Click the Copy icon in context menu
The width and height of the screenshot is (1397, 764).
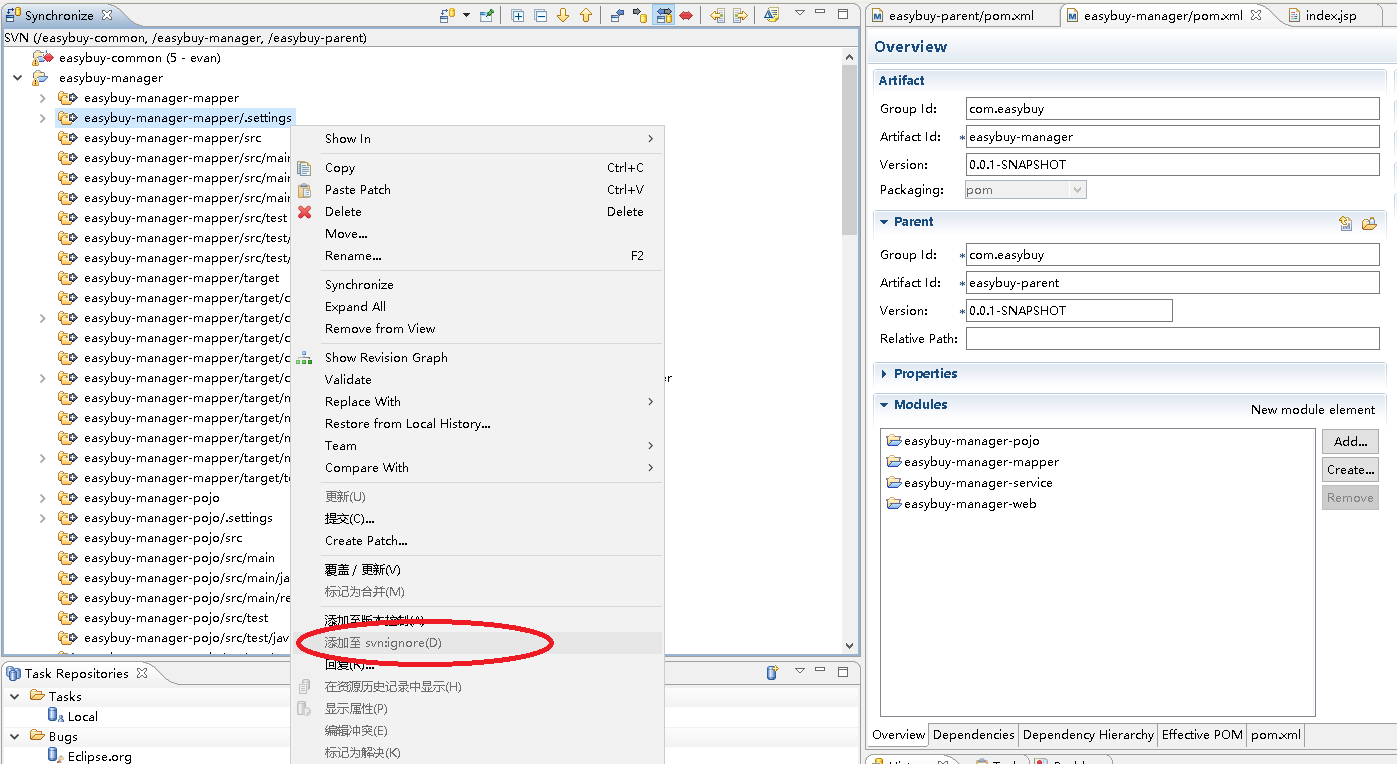click(x=305, y=168)
